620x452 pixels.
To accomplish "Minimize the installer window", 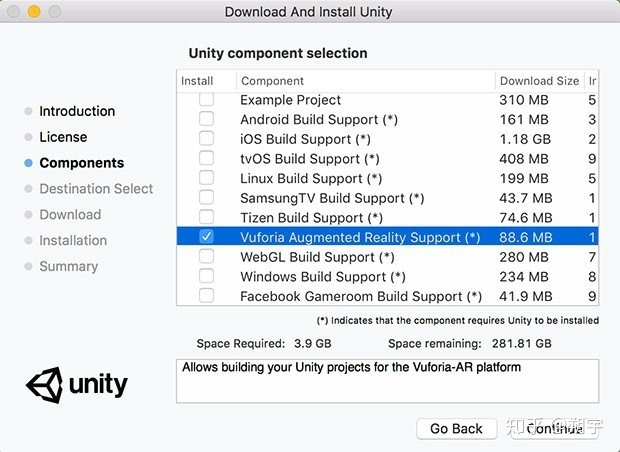I will point(34,11).
